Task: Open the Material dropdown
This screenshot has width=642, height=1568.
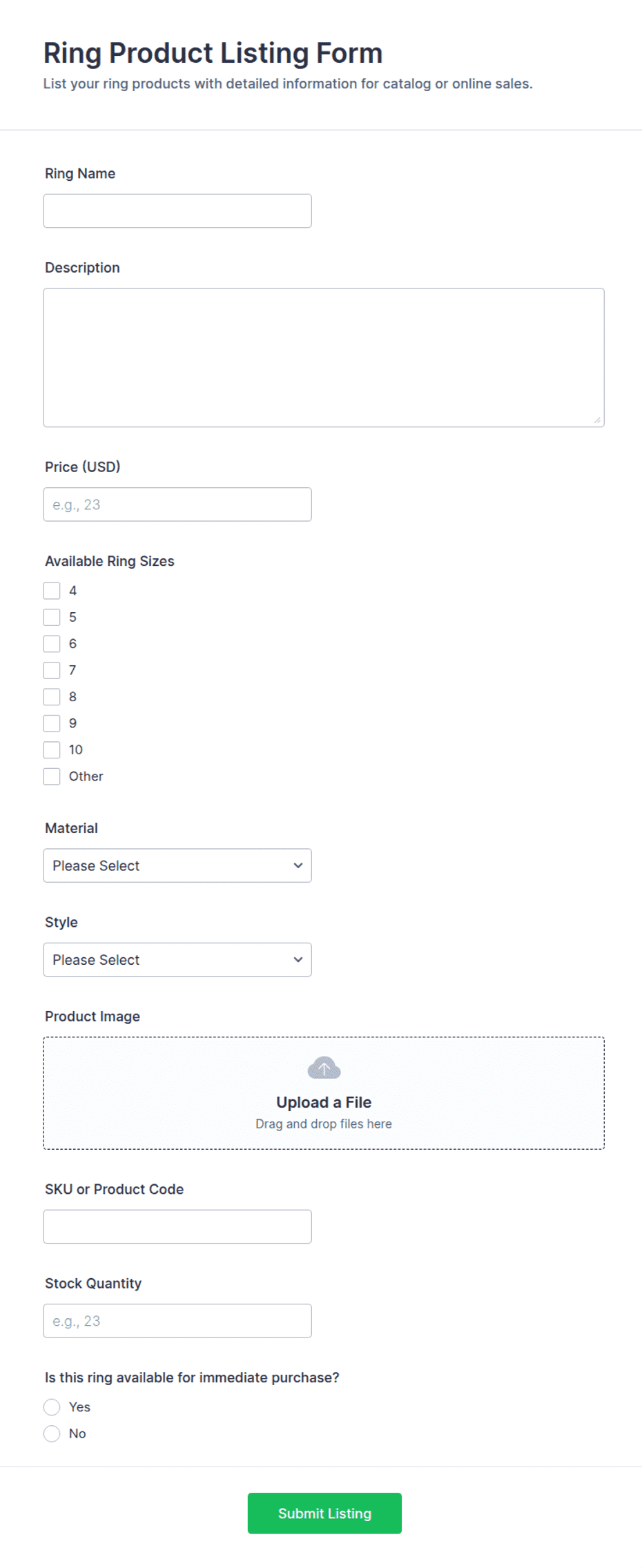Action: coord(177,865)
